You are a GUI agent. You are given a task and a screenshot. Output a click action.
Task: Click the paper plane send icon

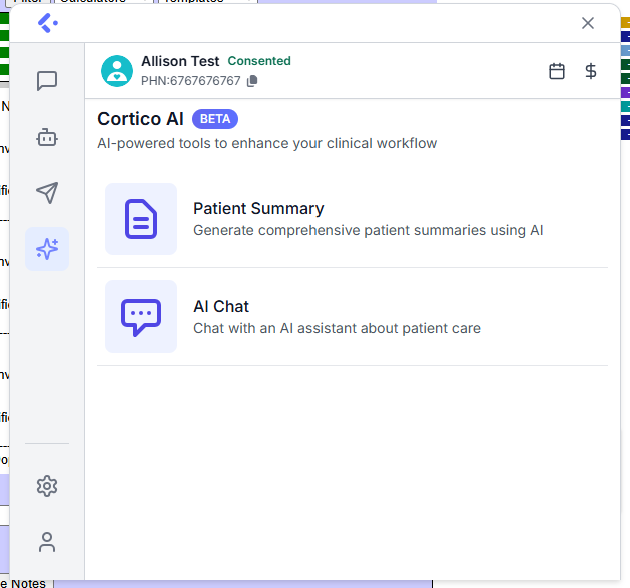(x=47, y=193)
